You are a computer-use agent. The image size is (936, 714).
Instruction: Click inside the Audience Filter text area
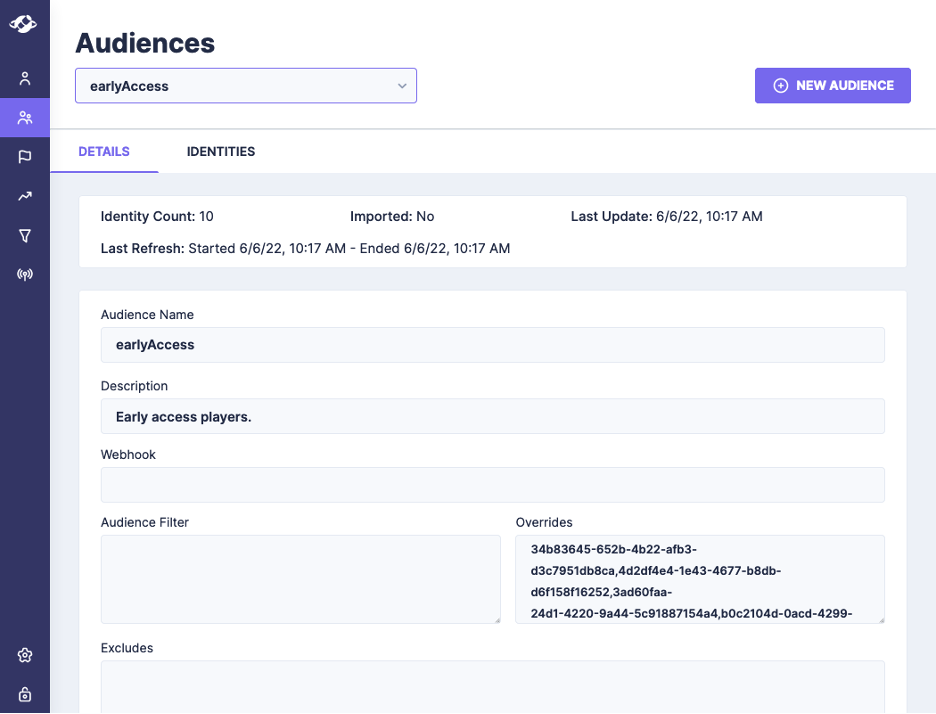[300, 579]
